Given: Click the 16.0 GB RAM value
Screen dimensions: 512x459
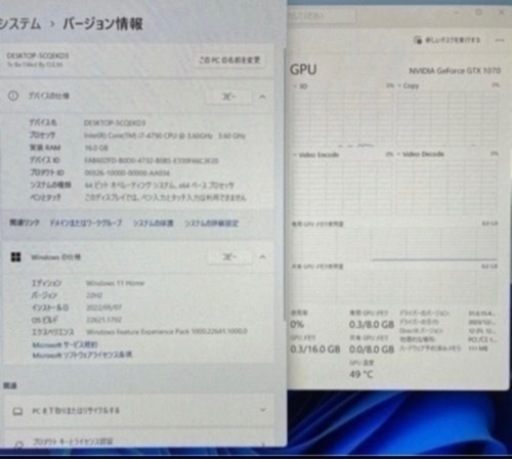Looking at the screenshot, I should pyautogui.click(x=96, y=148).
